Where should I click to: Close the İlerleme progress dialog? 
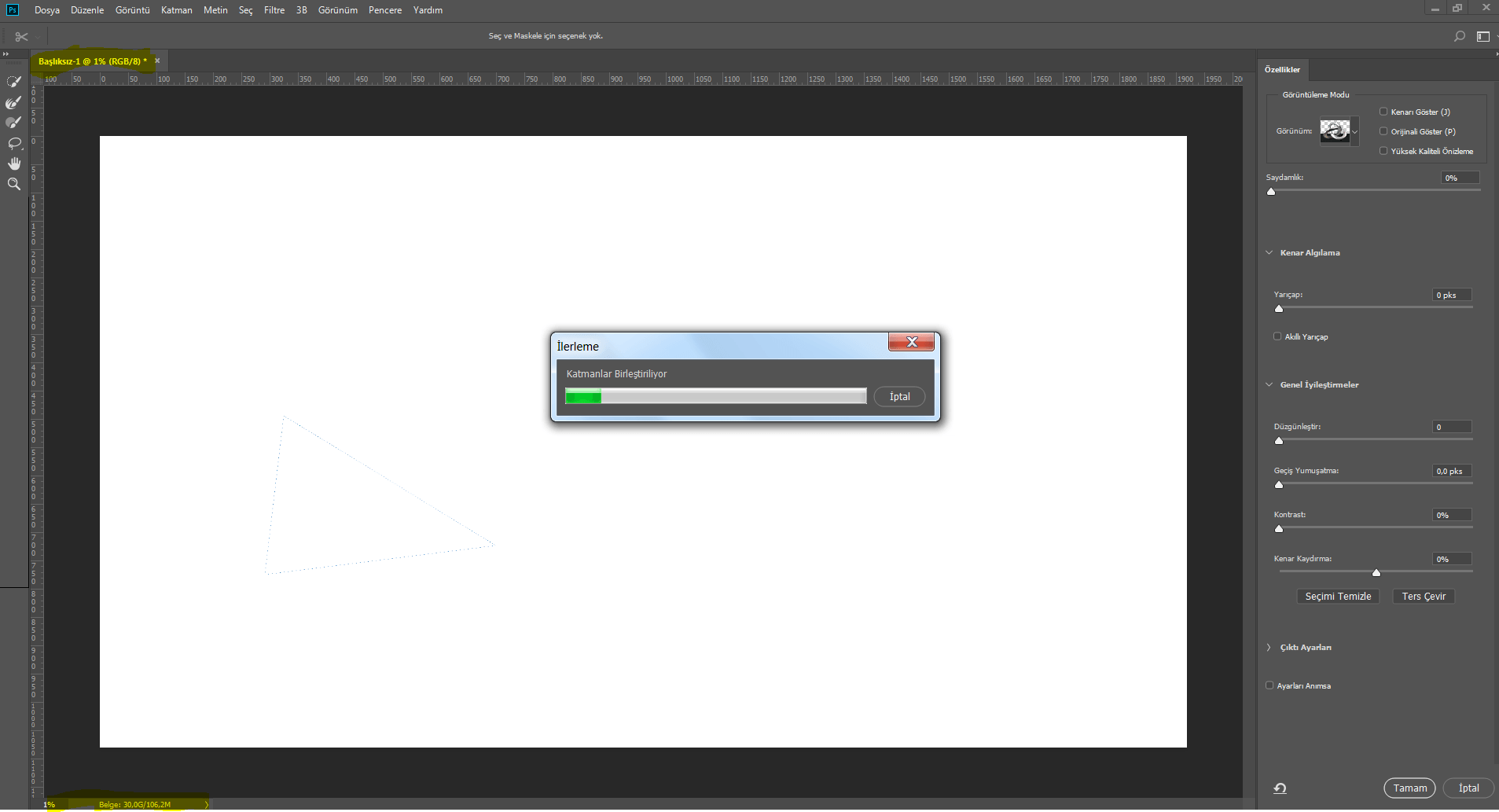(911, 342)
